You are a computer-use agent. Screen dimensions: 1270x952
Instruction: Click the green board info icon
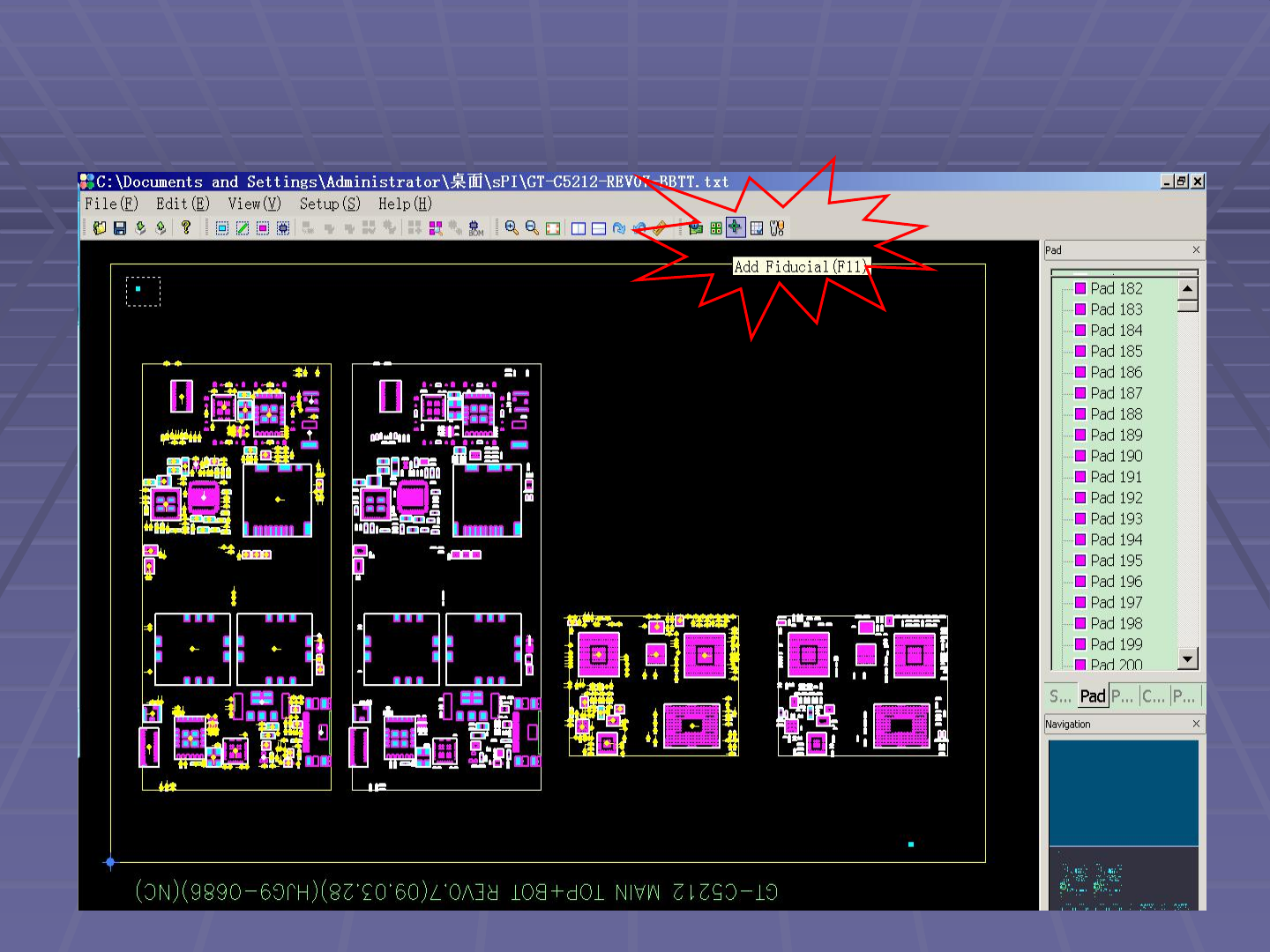tap(696, 228)
